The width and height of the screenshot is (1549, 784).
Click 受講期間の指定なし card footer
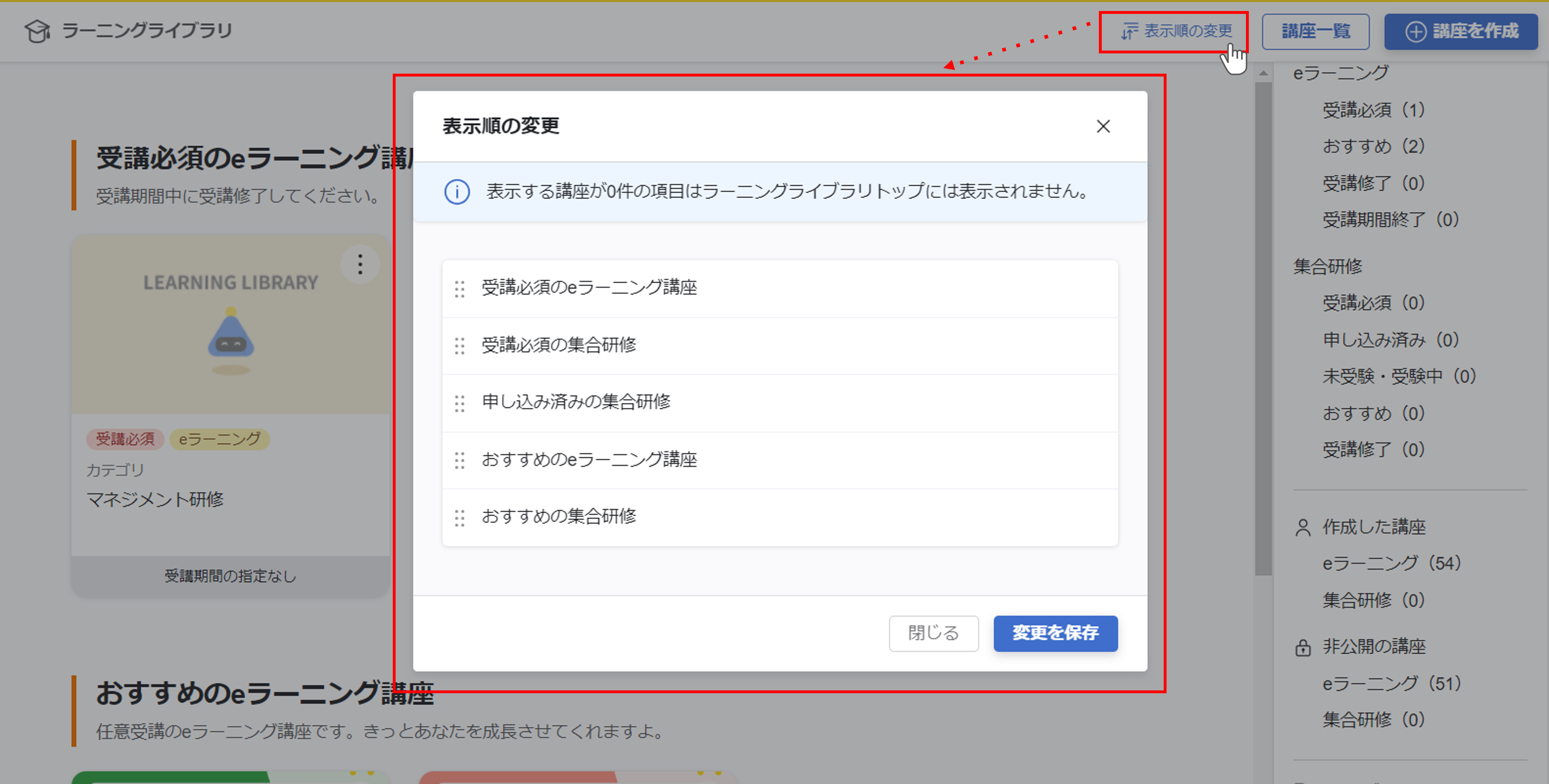tap(231, 576)
